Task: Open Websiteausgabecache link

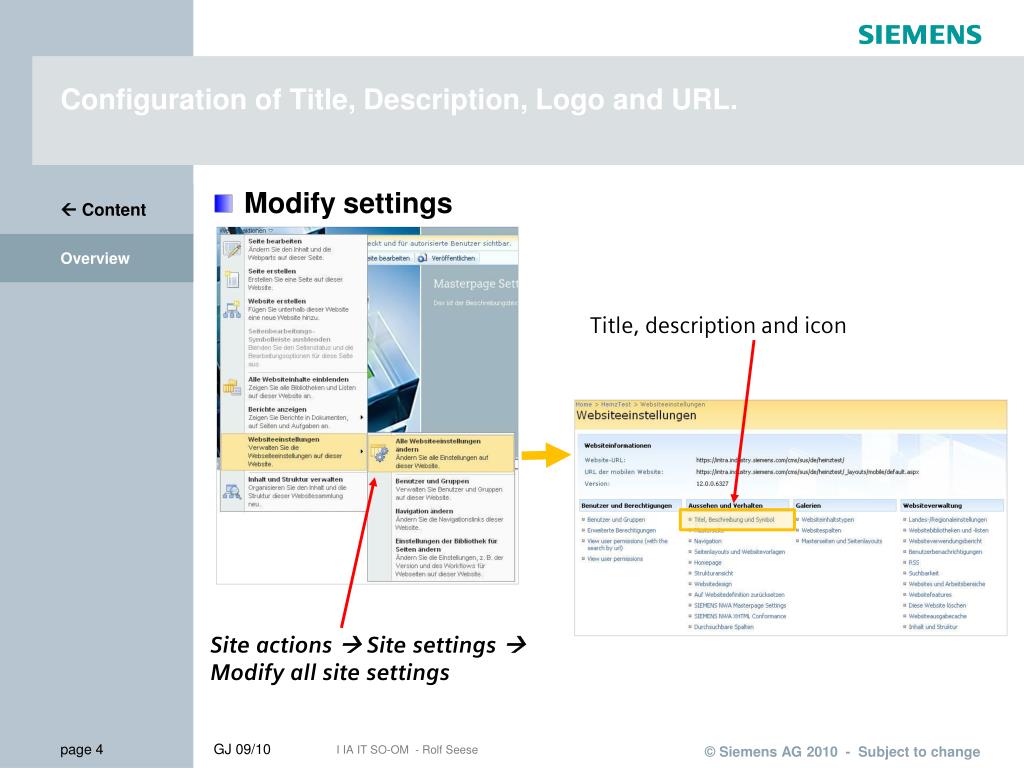Action: [x=937, y=616]
